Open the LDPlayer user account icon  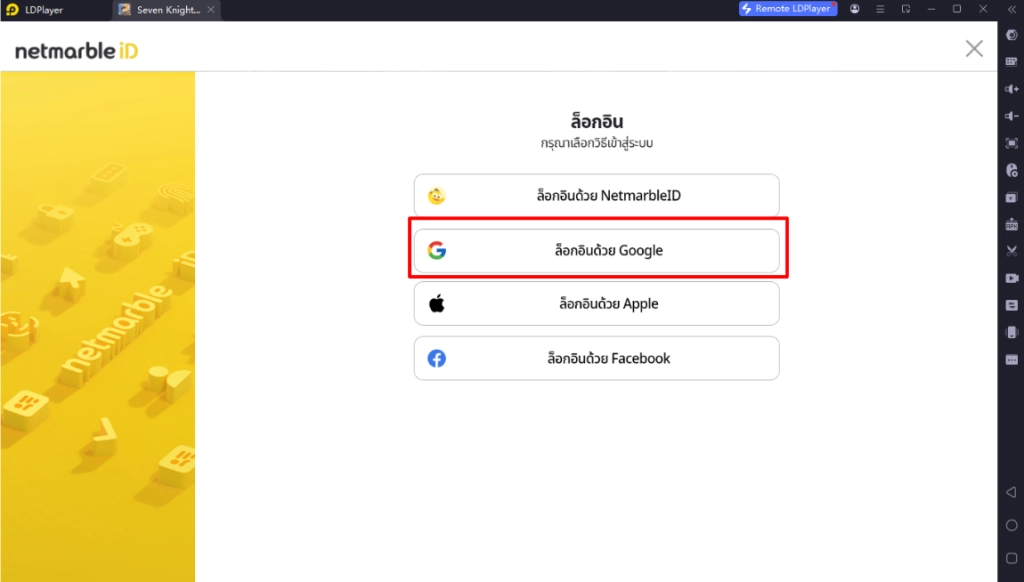click(855, 9)
